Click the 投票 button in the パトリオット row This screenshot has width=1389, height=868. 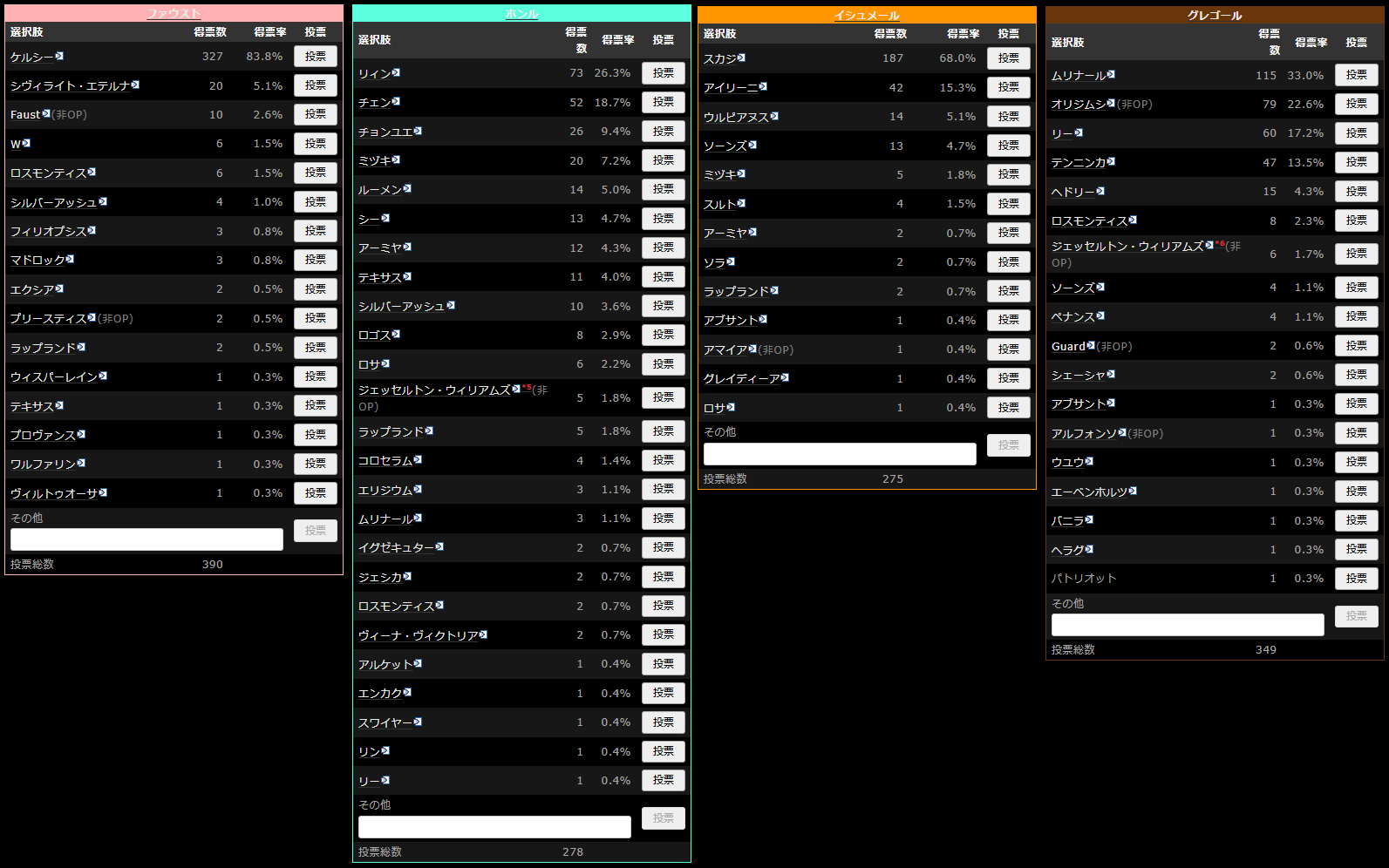(1357, 579)
